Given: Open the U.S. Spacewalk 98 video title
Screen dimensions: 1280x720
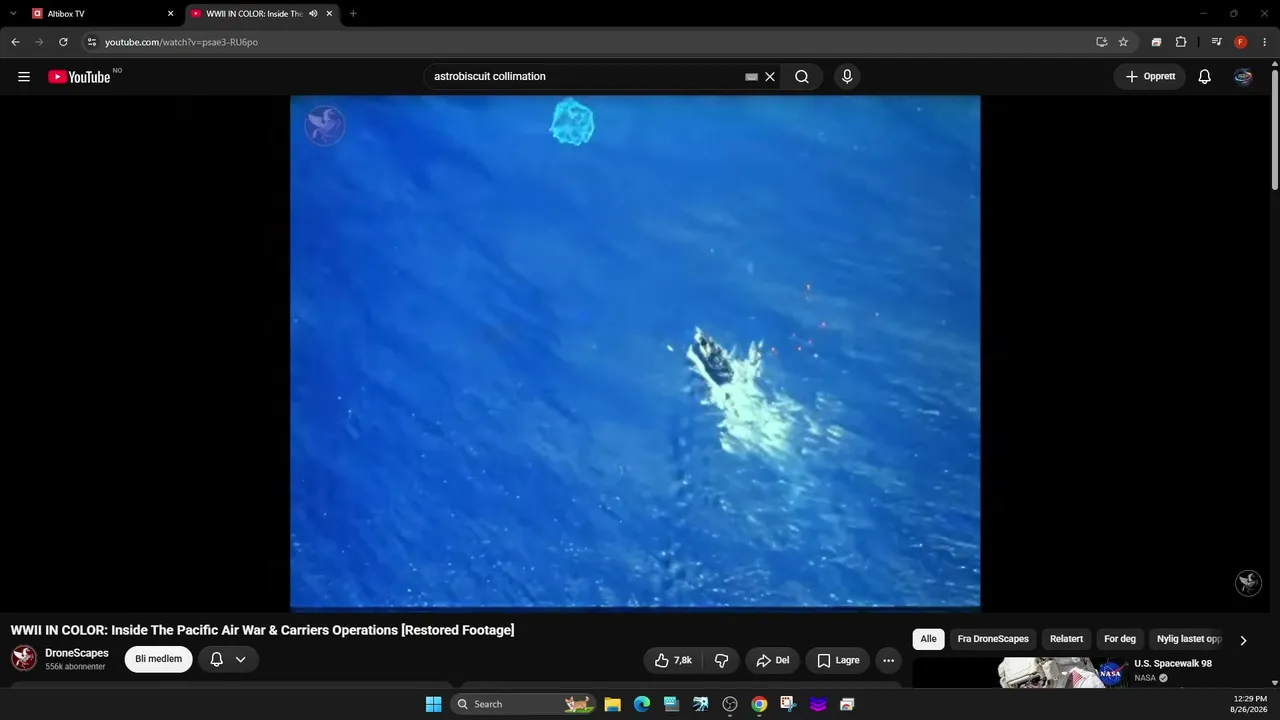Looking at the screenshot, I should pyautogui.click(x=1173, y=664).
